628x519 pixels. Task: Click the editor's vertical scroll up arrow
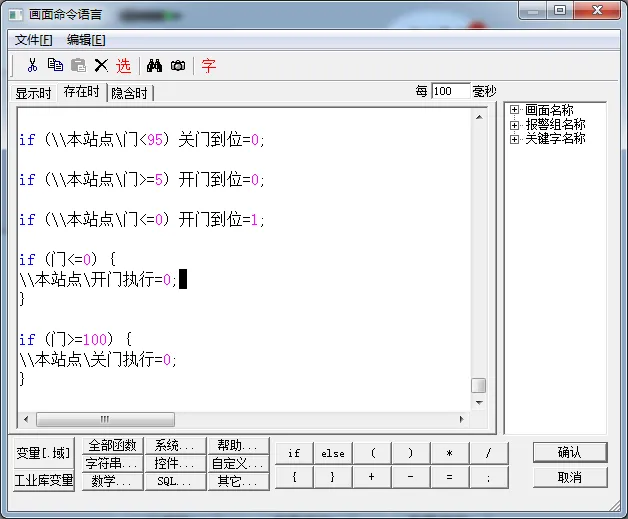pyautogui.click(x=479, y=117)
